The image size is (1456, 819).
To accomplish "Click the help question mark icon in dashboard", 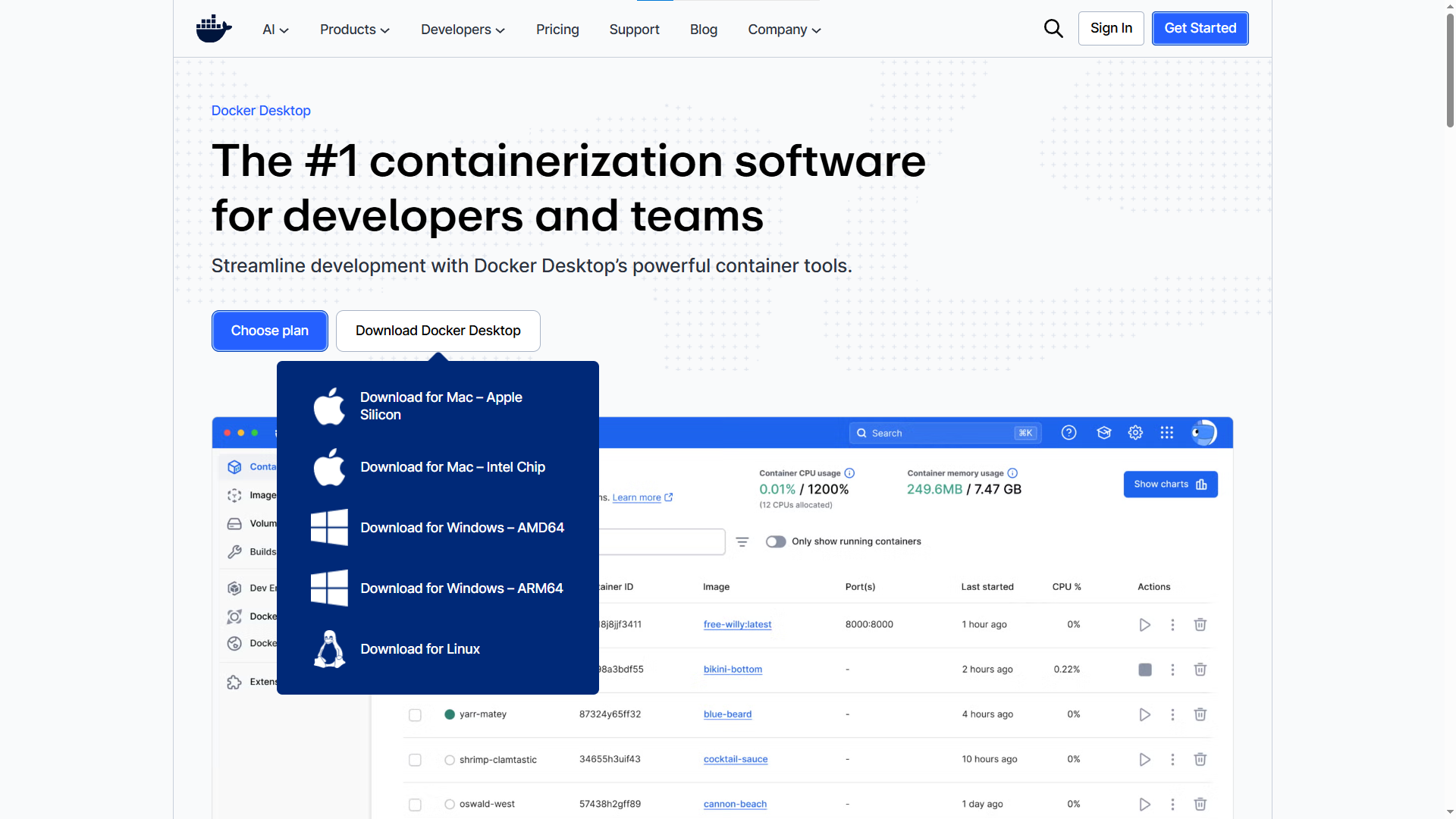I will click(1068, 433).
